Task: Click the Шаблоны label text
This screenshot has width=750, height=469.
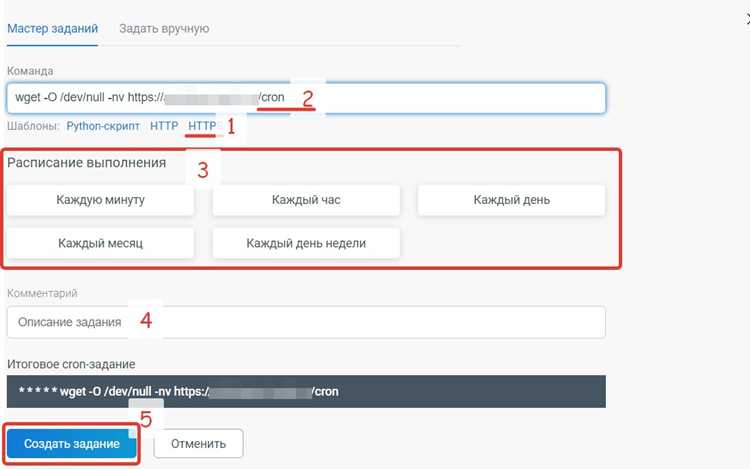Action: (33, 126)
